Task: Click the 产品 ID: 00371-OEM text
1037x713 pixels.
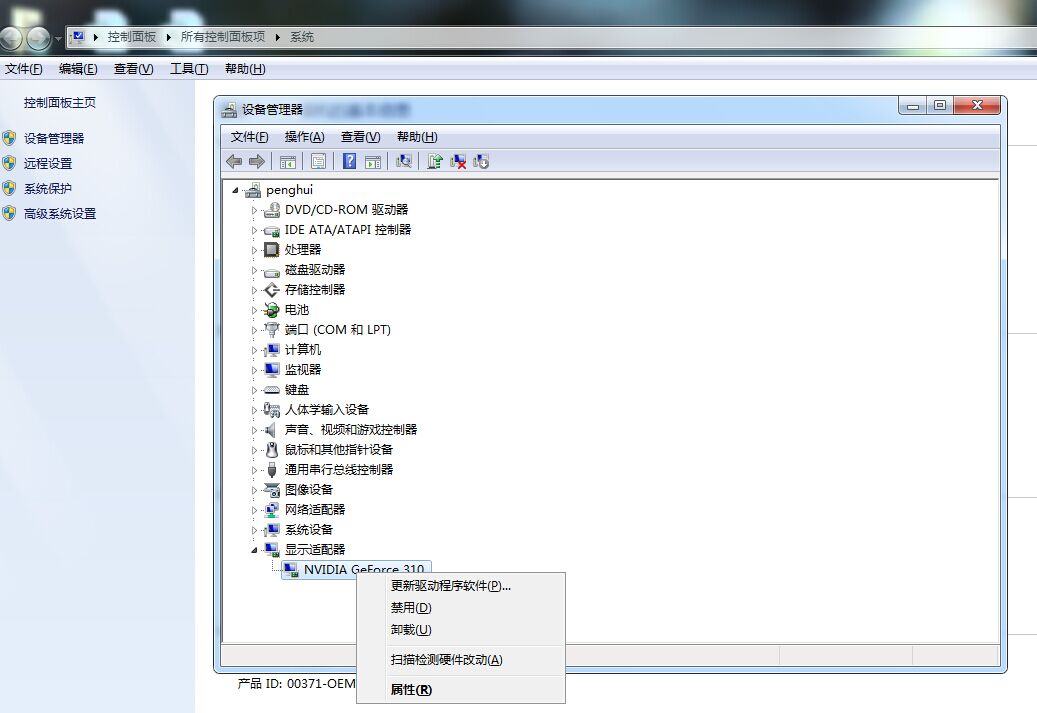Action: pyautogui.click(x=296, y=684)
